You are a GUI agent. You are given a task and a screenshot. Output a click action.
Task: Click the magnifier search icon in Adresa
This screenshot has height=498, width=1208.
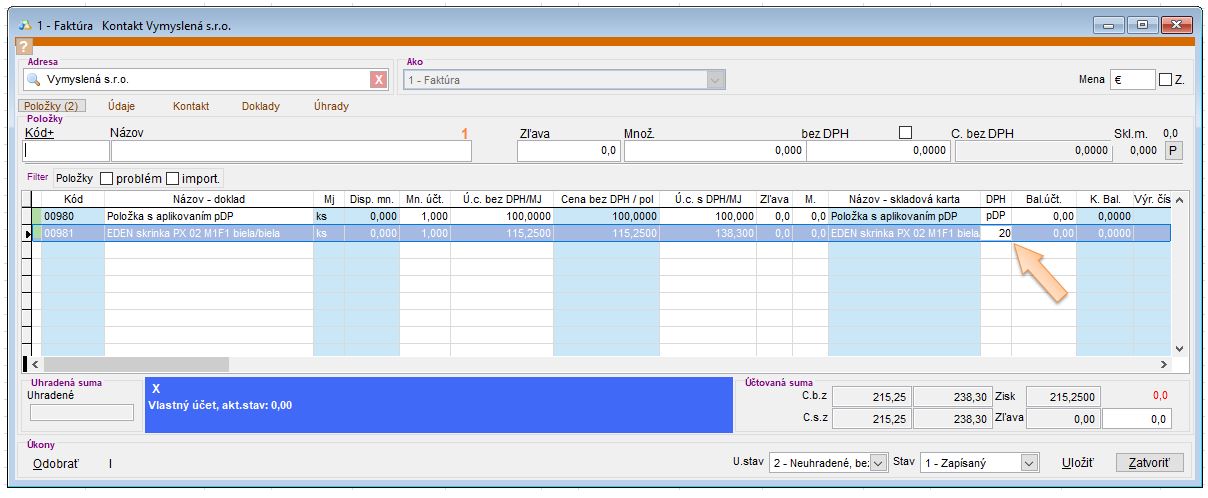(x=33, y=80)
